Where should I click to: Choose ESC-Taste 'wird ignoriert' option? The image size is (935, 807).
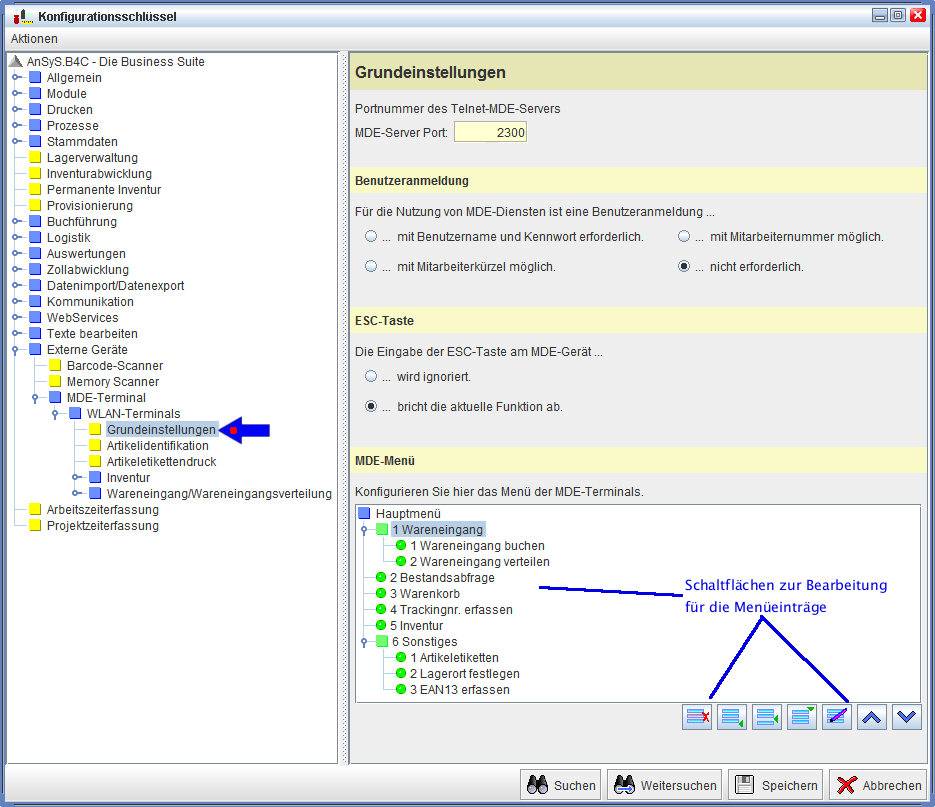coord(371,377)
